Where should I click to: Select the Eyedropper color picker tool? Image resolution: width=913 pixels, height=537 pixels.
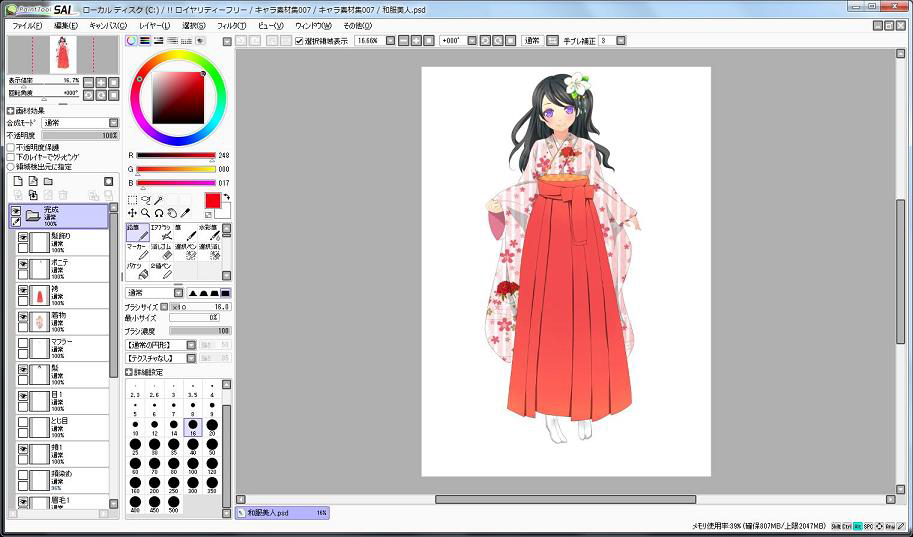[185, 213]
